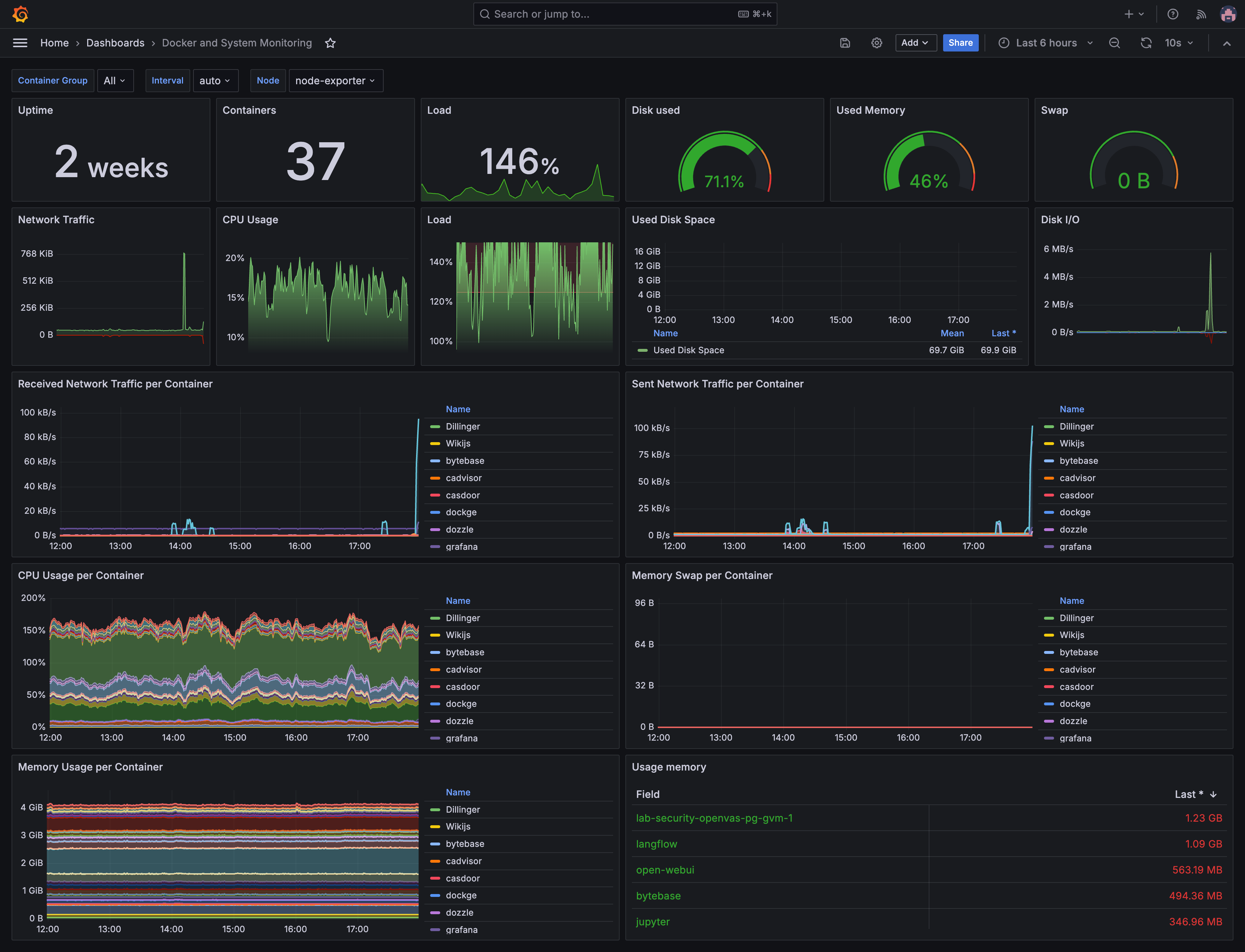1245x952 pixels.
Task: Go to Home breadcrumb
Action: click(x=54, y=43)
